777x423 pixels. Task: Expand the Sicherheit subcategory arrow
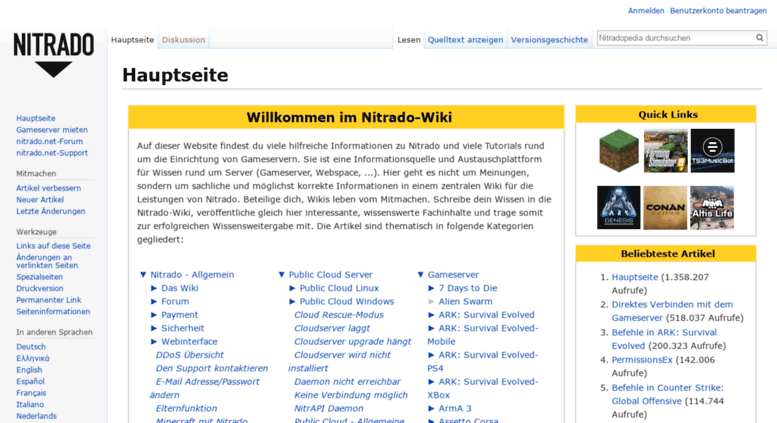[x=154, y=328]
